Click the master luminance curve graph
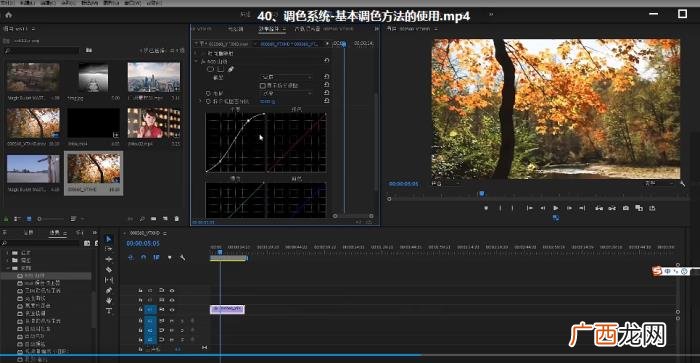This screenshot has width=700, height=363. coord(235,142)
